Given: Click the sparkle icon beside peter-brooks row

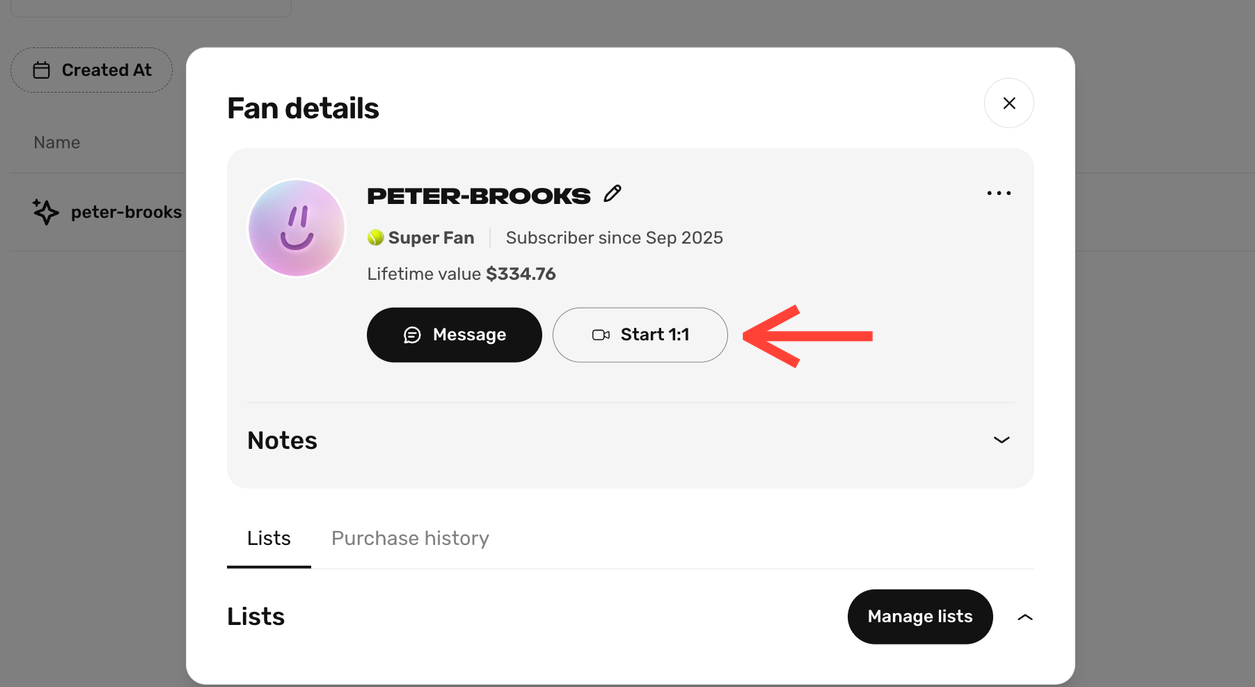Looking at the screenshot, I should [x=45, y=211].
